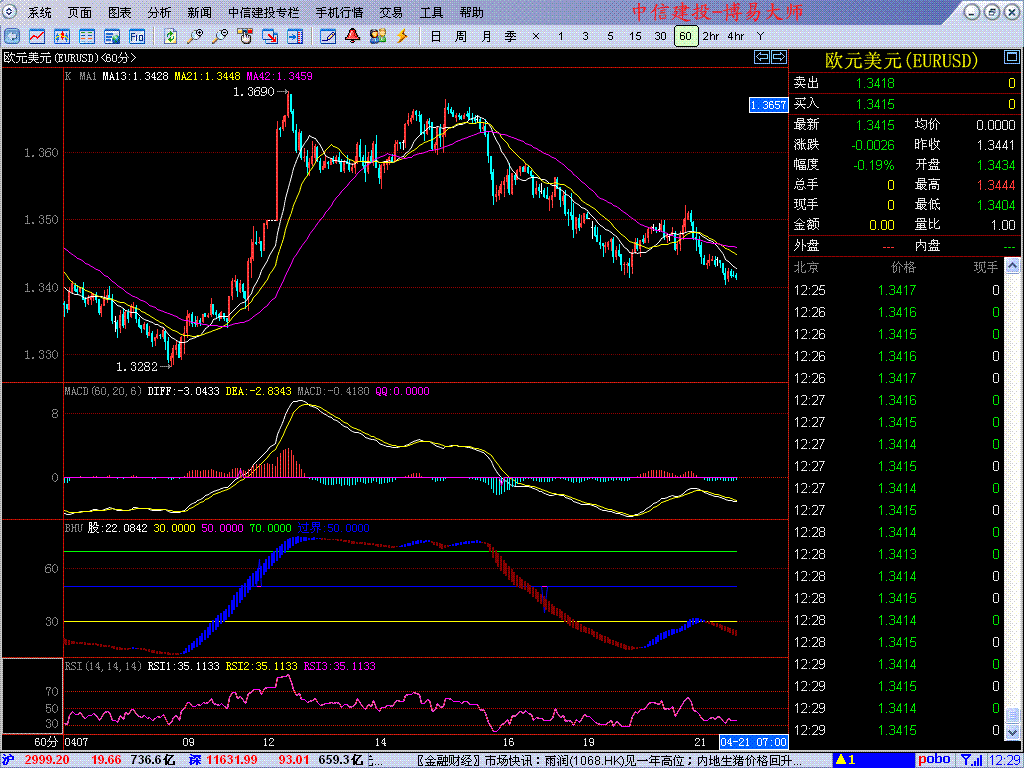This screenshot has height=768, width=1024.
Task: Switch chart to the 4hr period
Action: click(736, 36)
